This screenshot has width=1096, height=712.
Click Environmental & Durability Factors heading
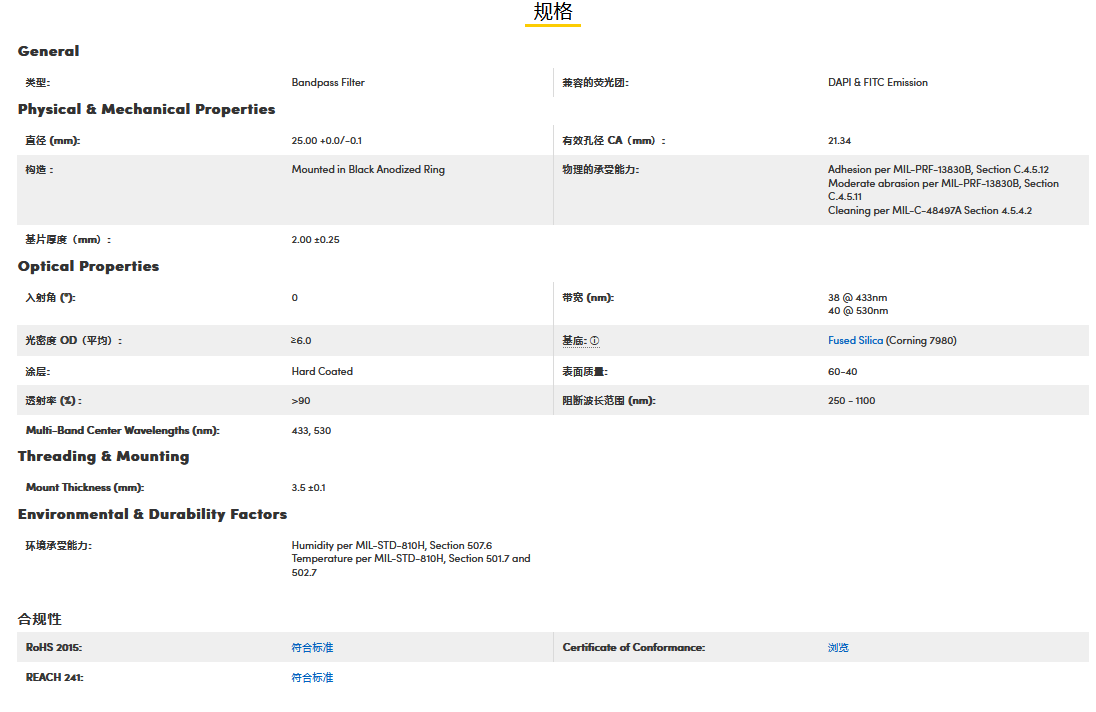tap(152, 514)
